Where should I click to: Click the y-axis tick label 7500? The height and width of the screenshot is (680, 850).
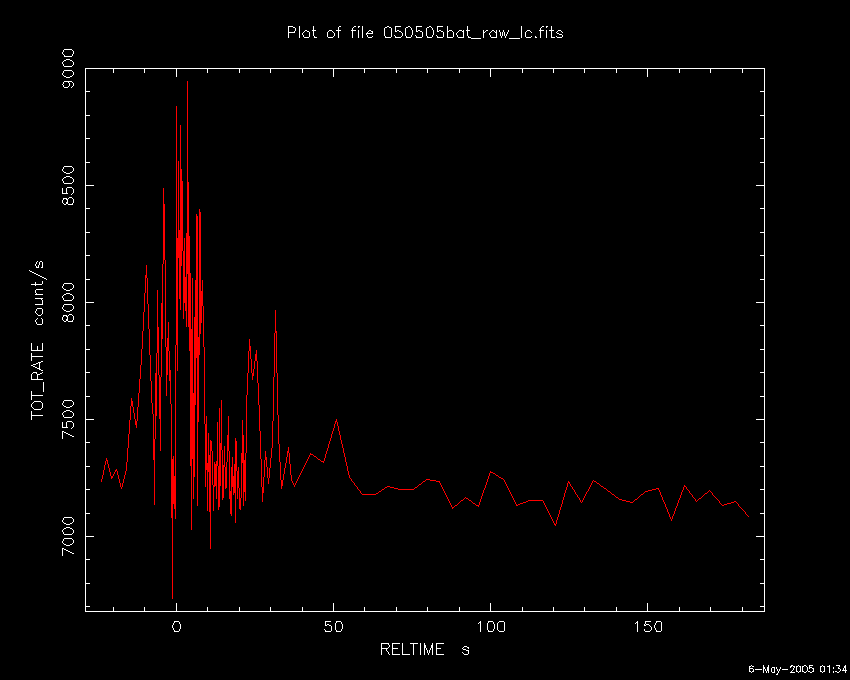coord(67,419)
